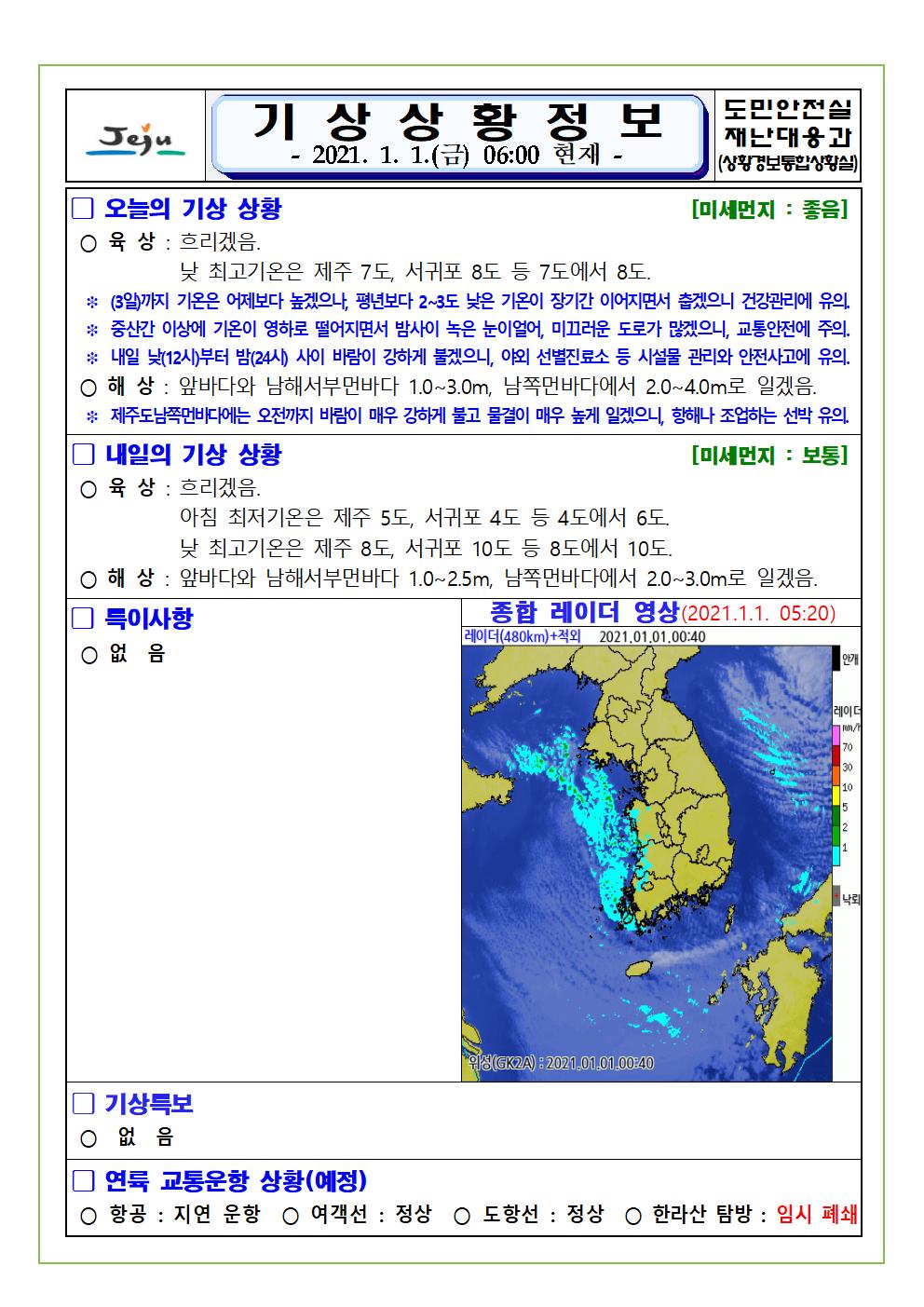
Task: Click the 기상상황정보 title banner
Action: [458, 136]
